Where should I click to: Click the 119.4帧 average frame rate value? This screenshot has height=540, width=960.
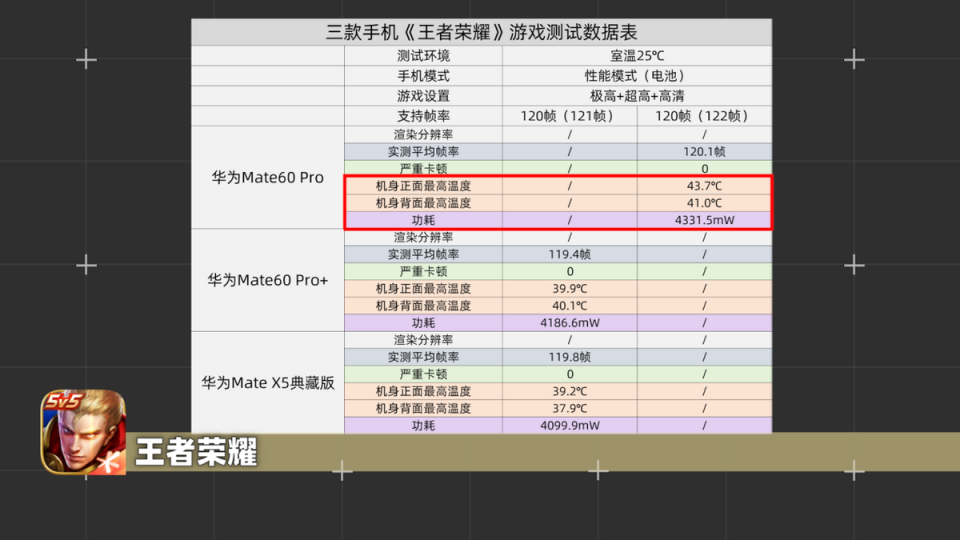tap(569, 255)
